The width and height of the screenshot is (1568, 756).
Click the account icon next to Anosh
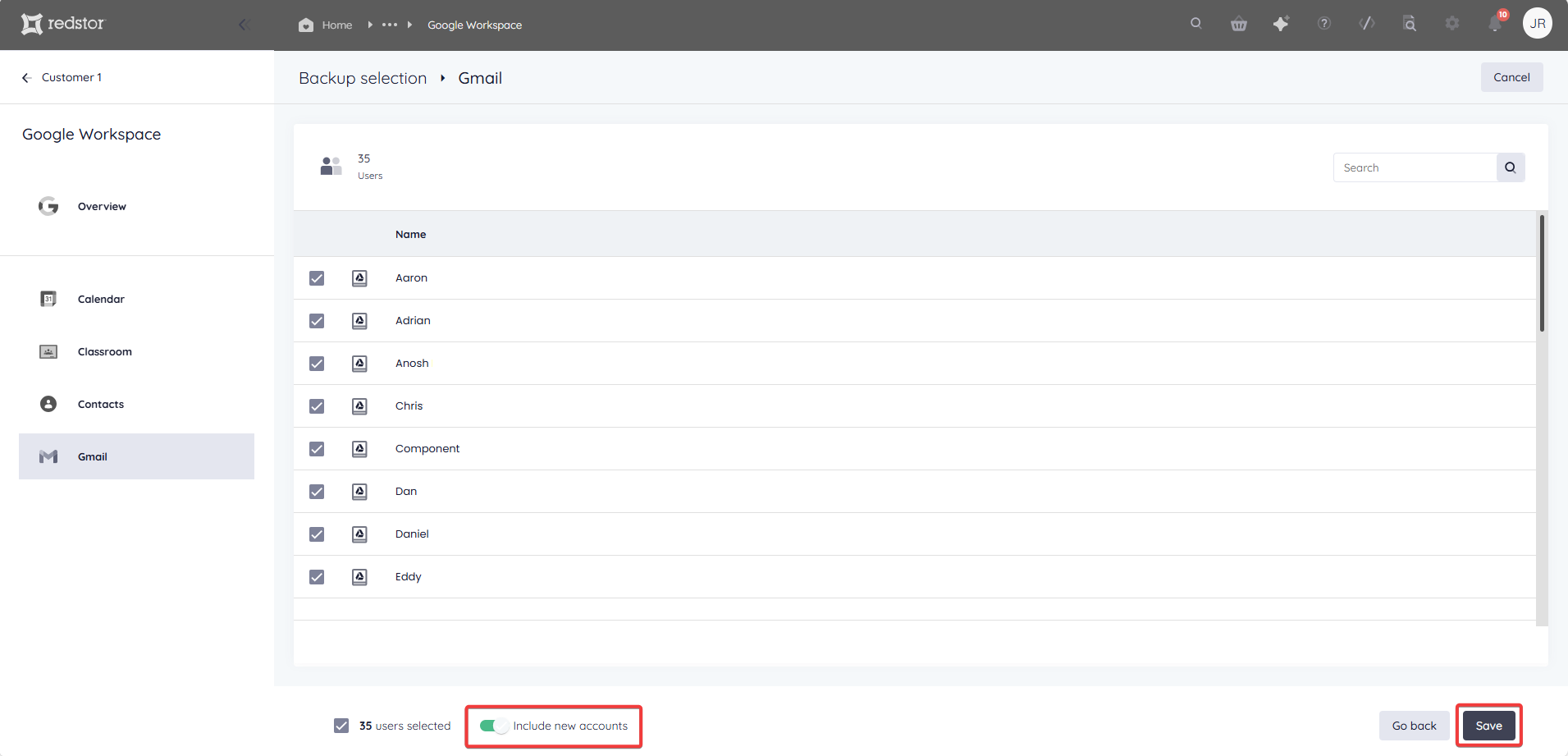click(x=359, y=364)
